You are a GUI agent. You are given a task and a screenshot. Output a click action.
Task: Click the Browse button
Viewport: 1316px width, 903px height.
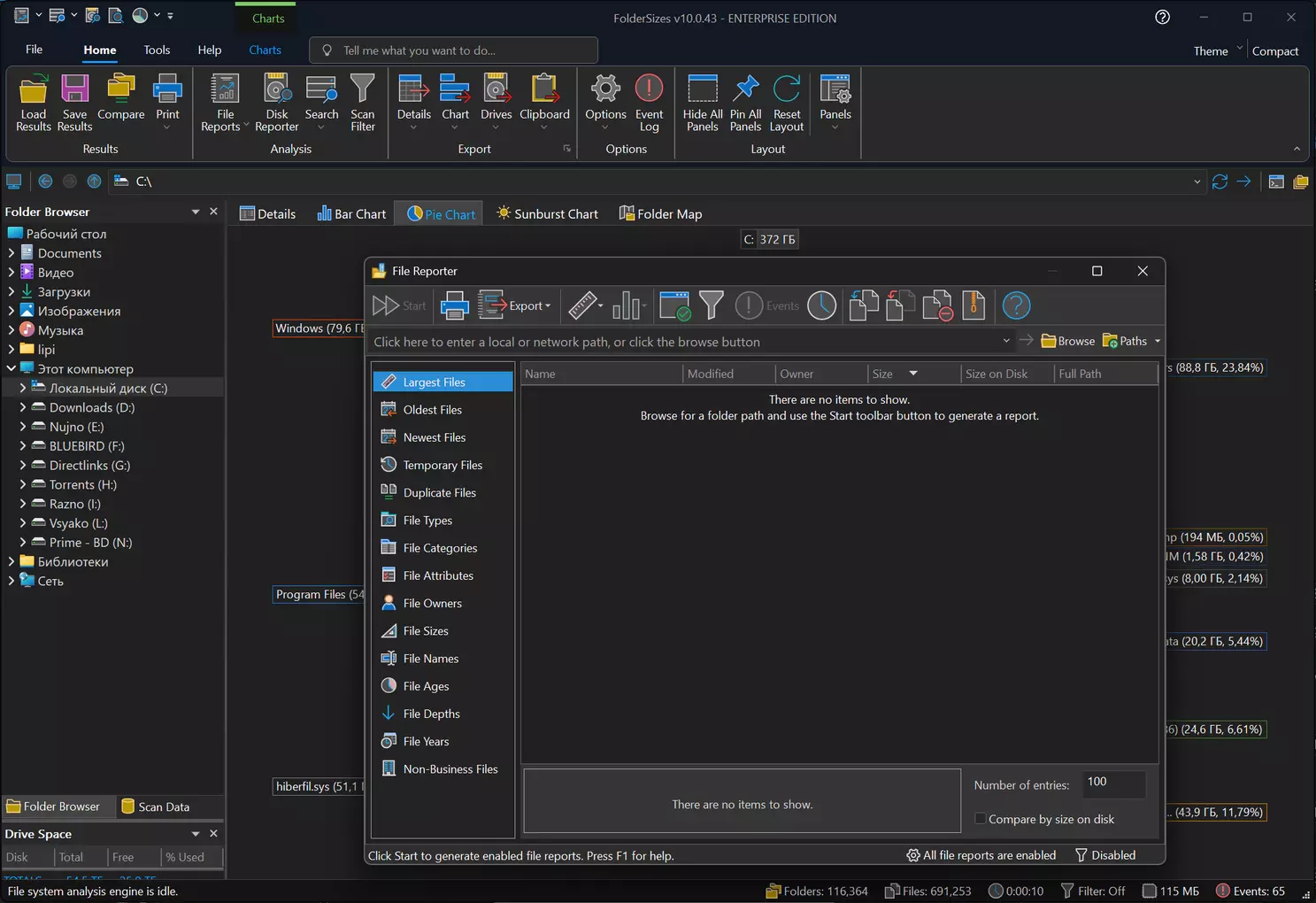[x=1068, y=342]
